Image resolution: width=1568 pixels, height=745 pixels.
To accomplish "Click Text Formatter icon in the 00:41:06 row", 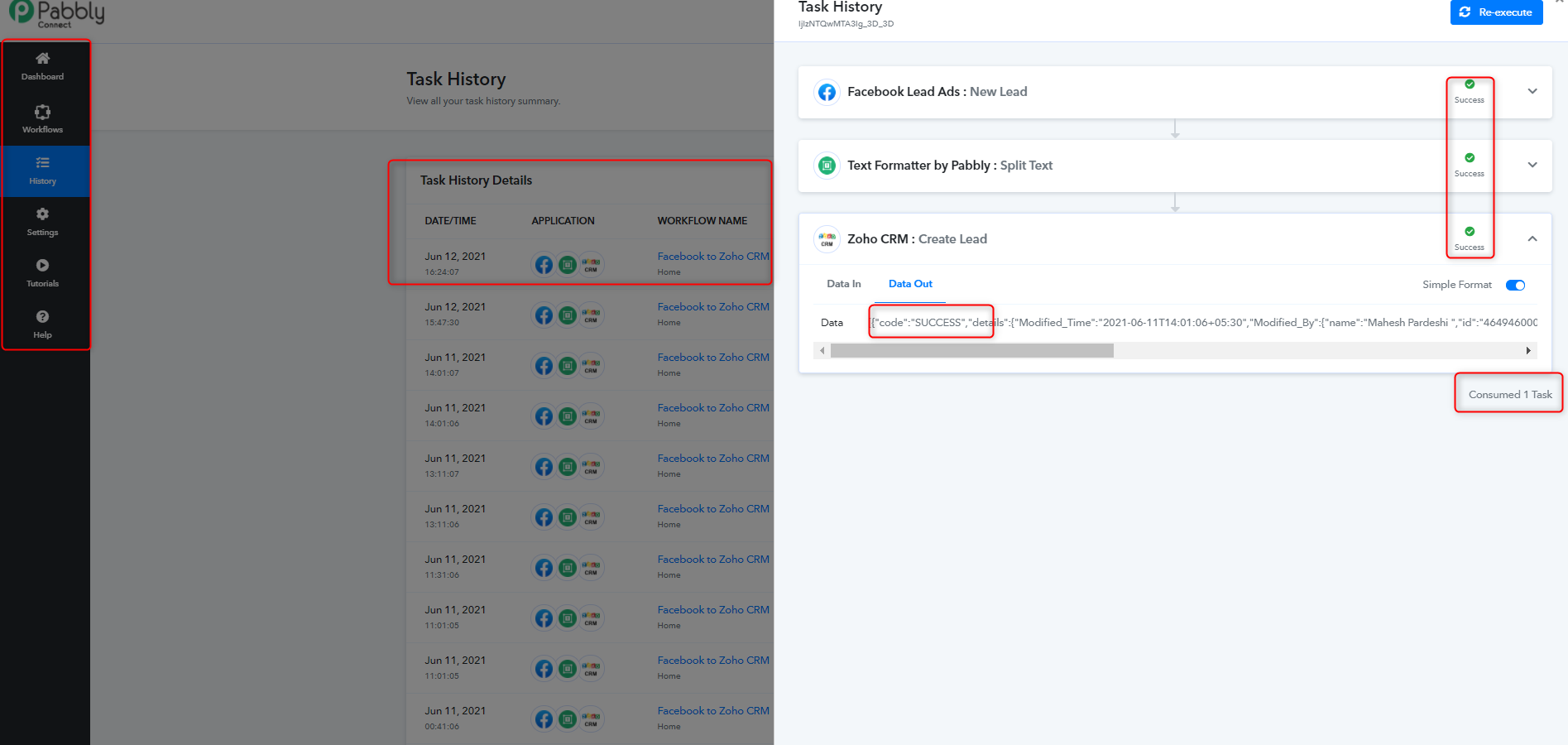I will coord(568,719).
